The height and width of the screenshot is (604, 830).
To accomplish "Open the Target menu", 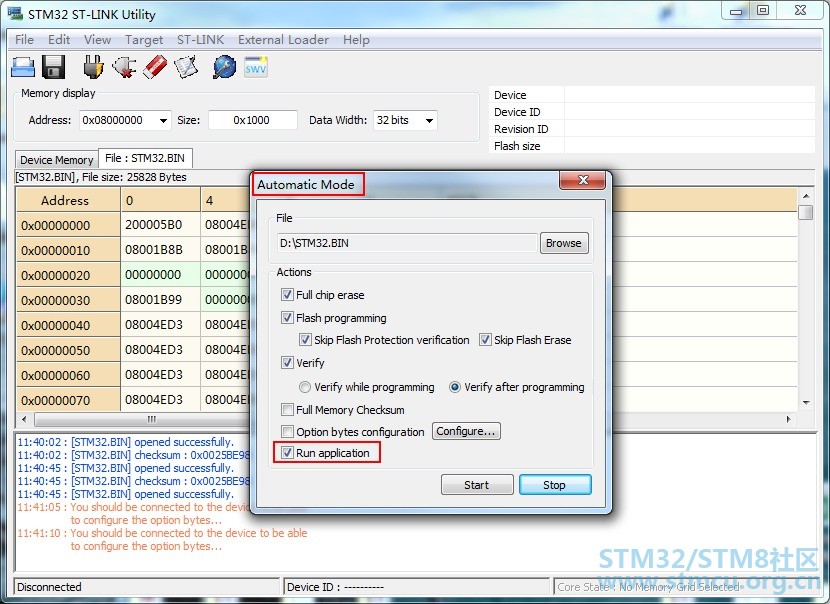I will click(x=144, y=40).
